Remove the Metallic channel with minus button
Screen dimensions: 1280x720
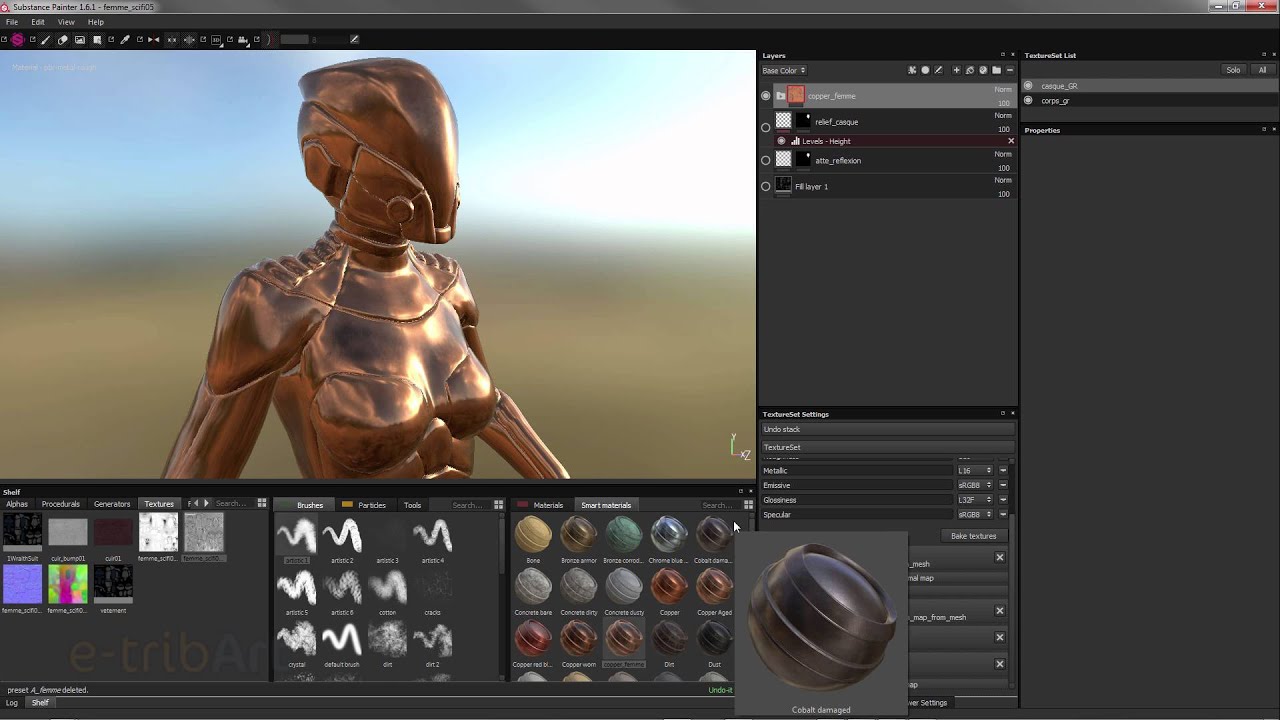click(x=1003, y=470)
